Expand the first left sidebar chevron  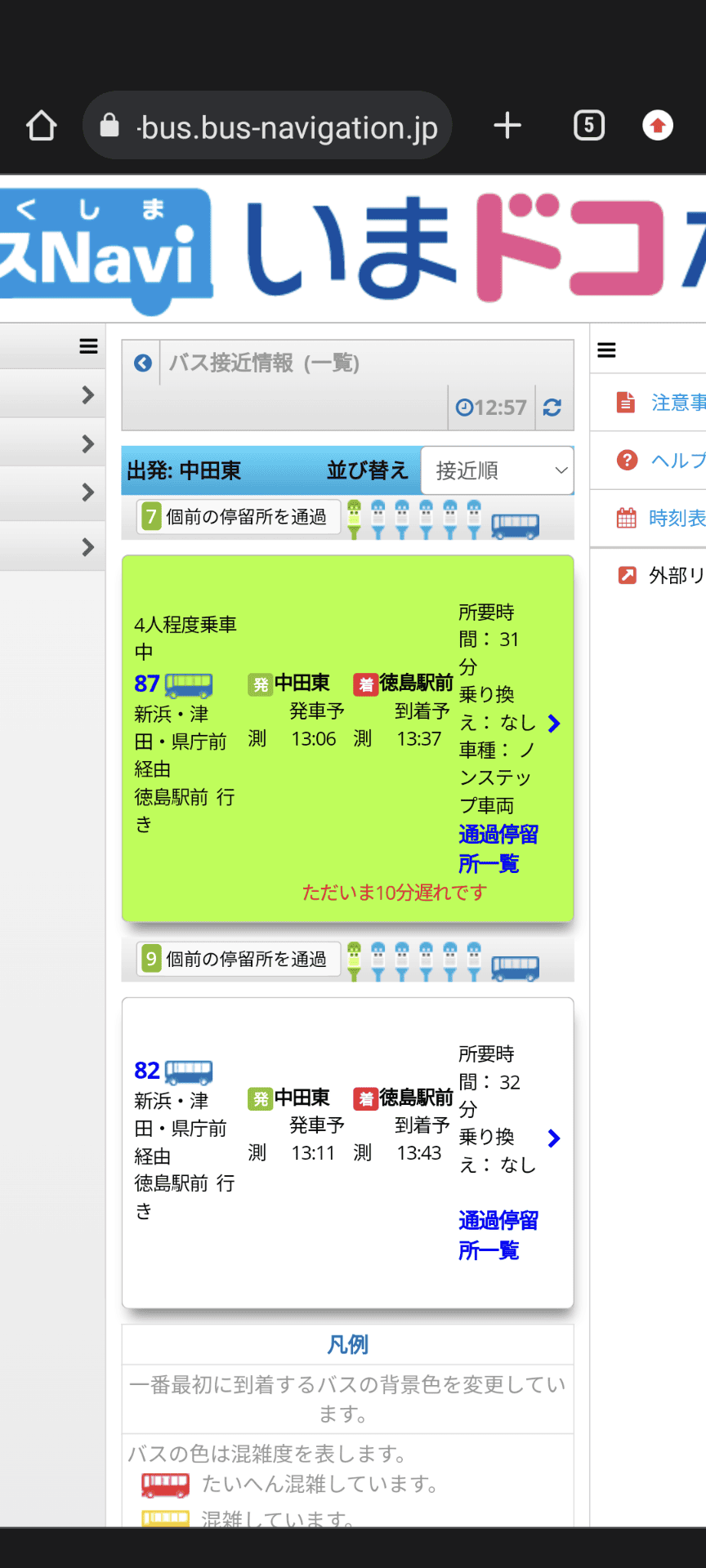pos(88,395)
